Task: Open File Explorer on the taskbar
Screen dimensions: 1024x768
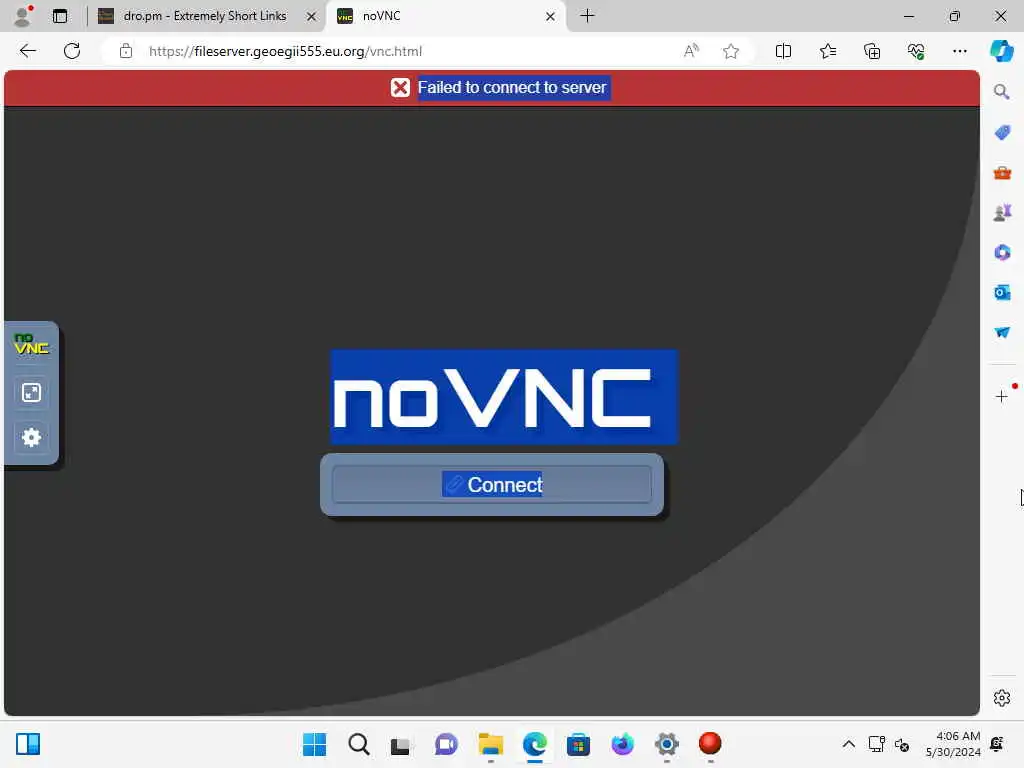Action: click(x=490, y=744)
